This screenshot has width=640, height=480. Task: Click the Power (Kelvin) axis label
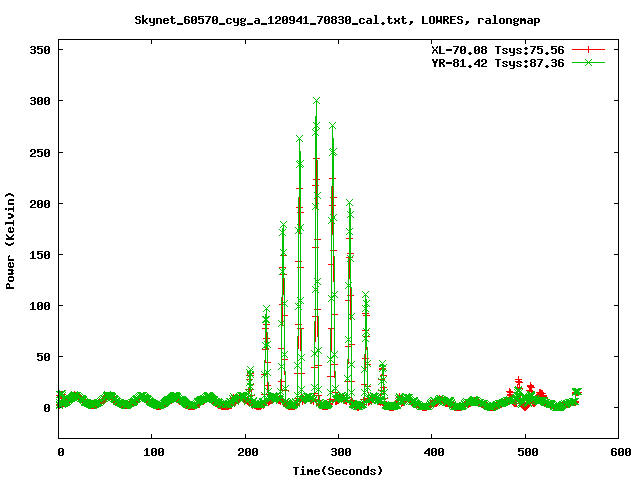pyautogui.click(x=10, y=241)
